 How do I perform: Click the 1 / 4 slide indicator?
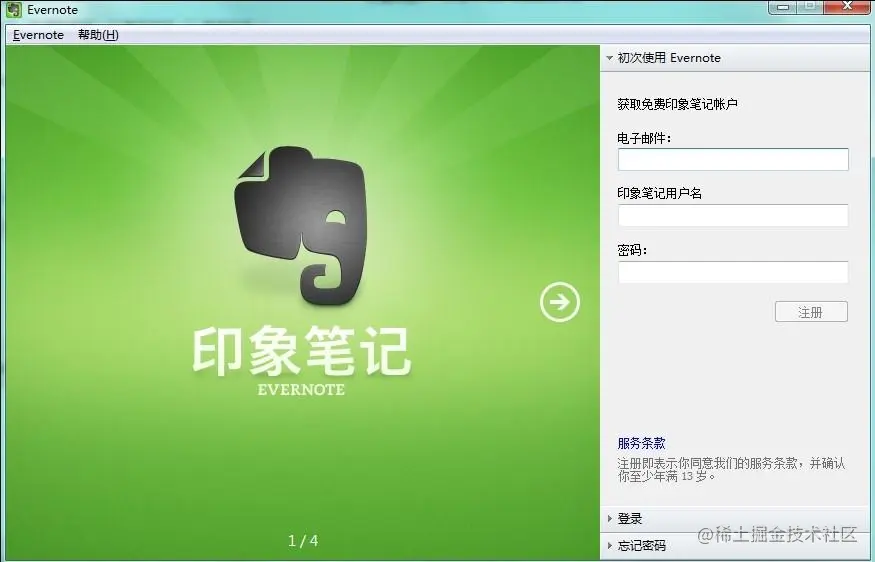click(x=303, y=541)
